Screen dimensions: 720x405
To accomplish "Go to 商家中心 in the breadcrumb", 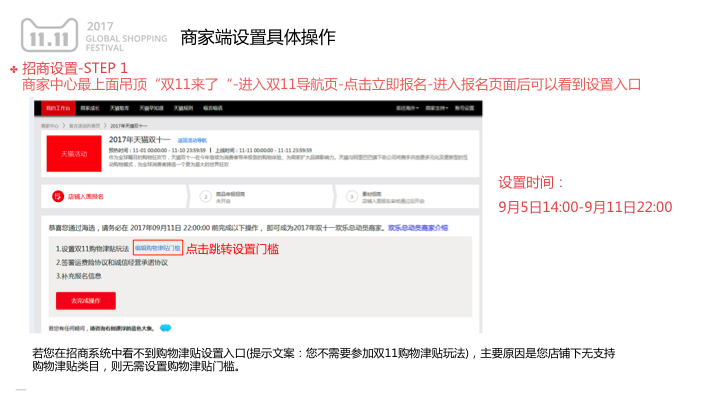I will pos(50,126).
